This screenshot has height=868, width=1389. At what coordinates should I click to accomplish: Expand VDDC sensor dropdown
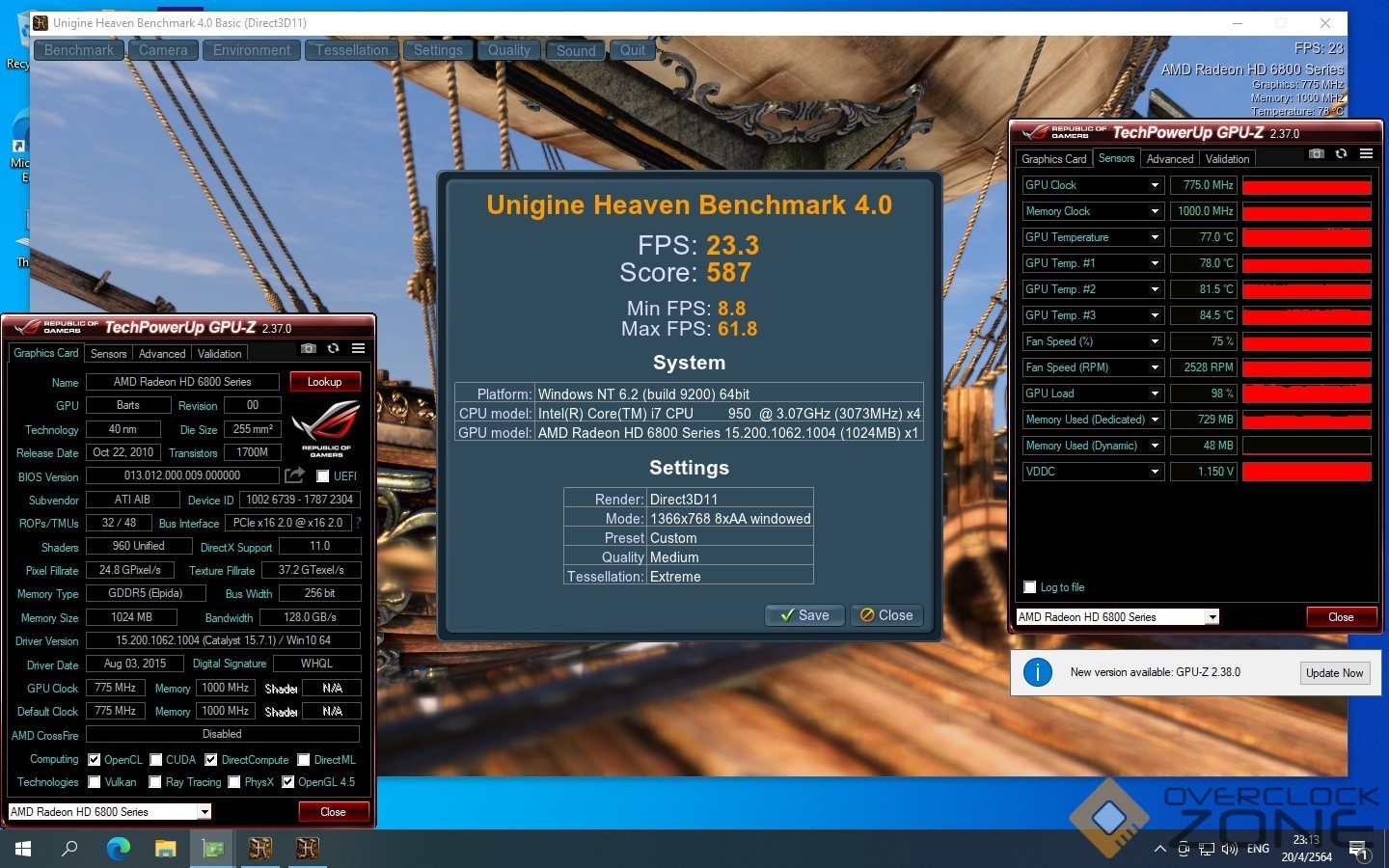(1155, 472)
